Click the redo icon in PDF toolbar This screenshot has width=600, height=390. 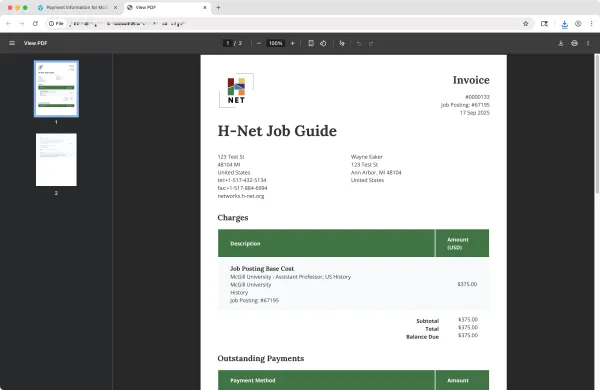371,43
